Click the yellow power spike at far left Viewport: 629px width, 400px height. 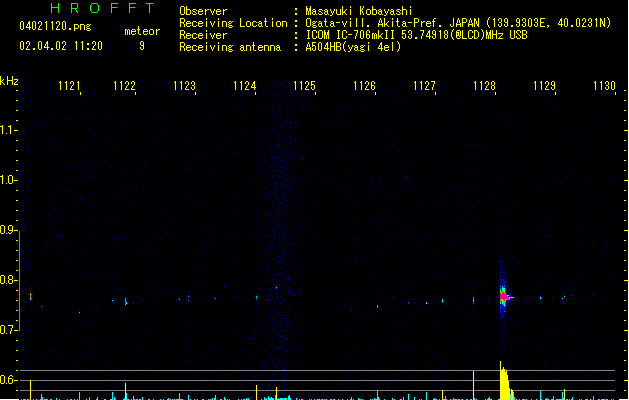pos(30,390)
